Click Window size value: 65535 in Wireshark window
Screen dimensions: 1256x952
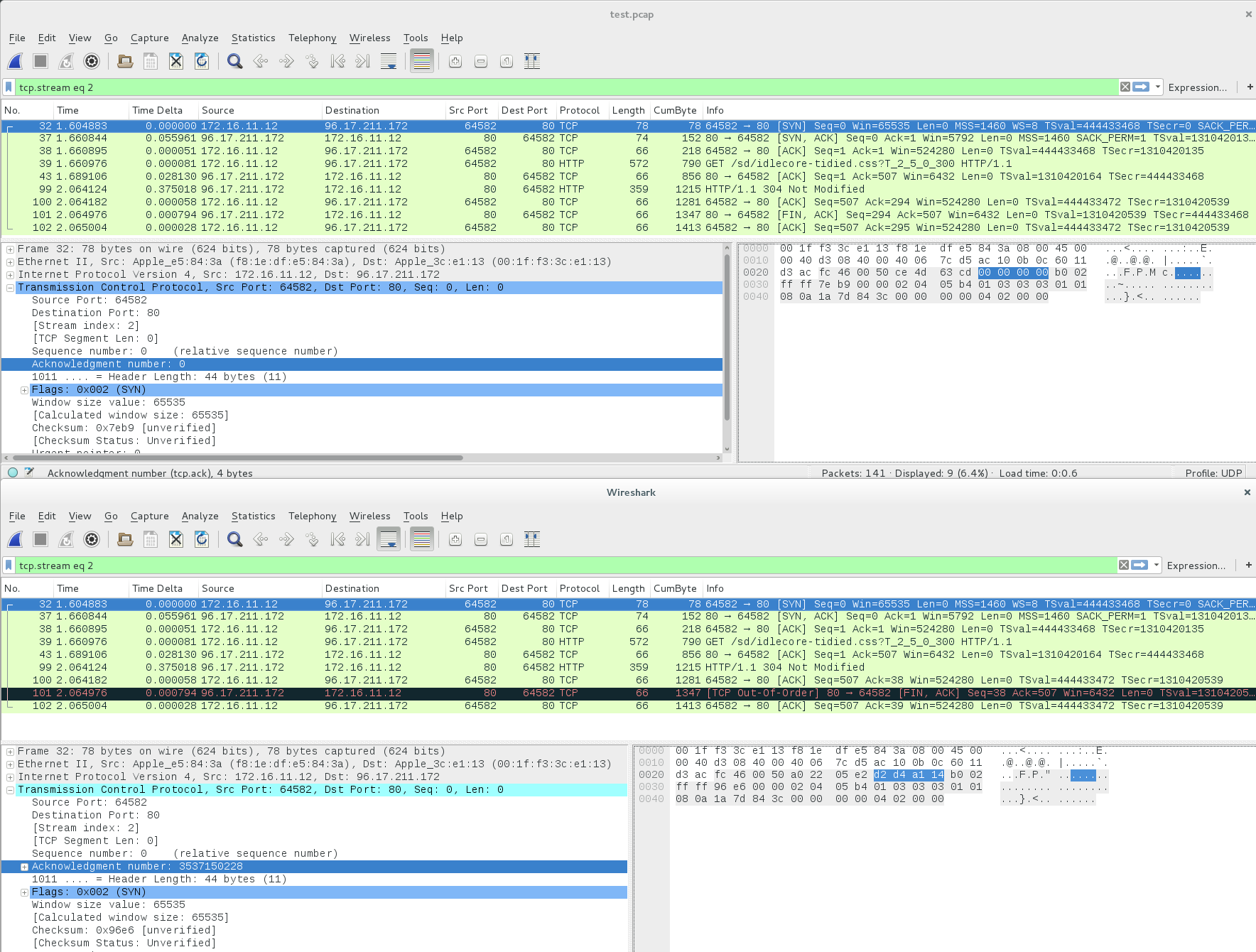point(108,905)
